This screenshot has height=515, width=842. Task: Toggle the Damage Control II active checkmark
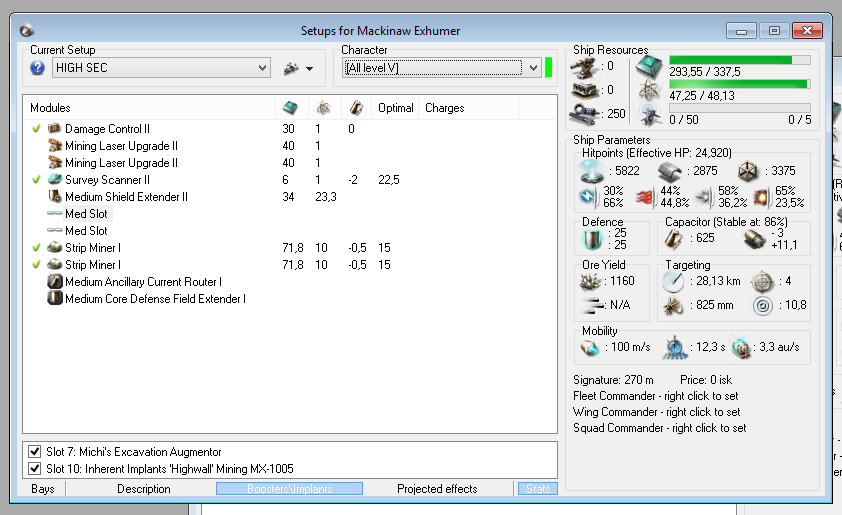[x=37, y=128]
